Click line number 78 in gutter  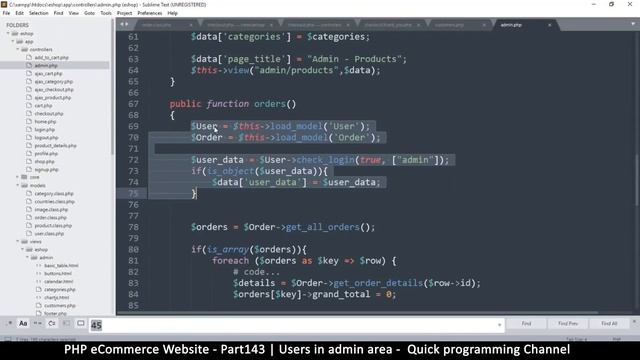click(133, 227)
